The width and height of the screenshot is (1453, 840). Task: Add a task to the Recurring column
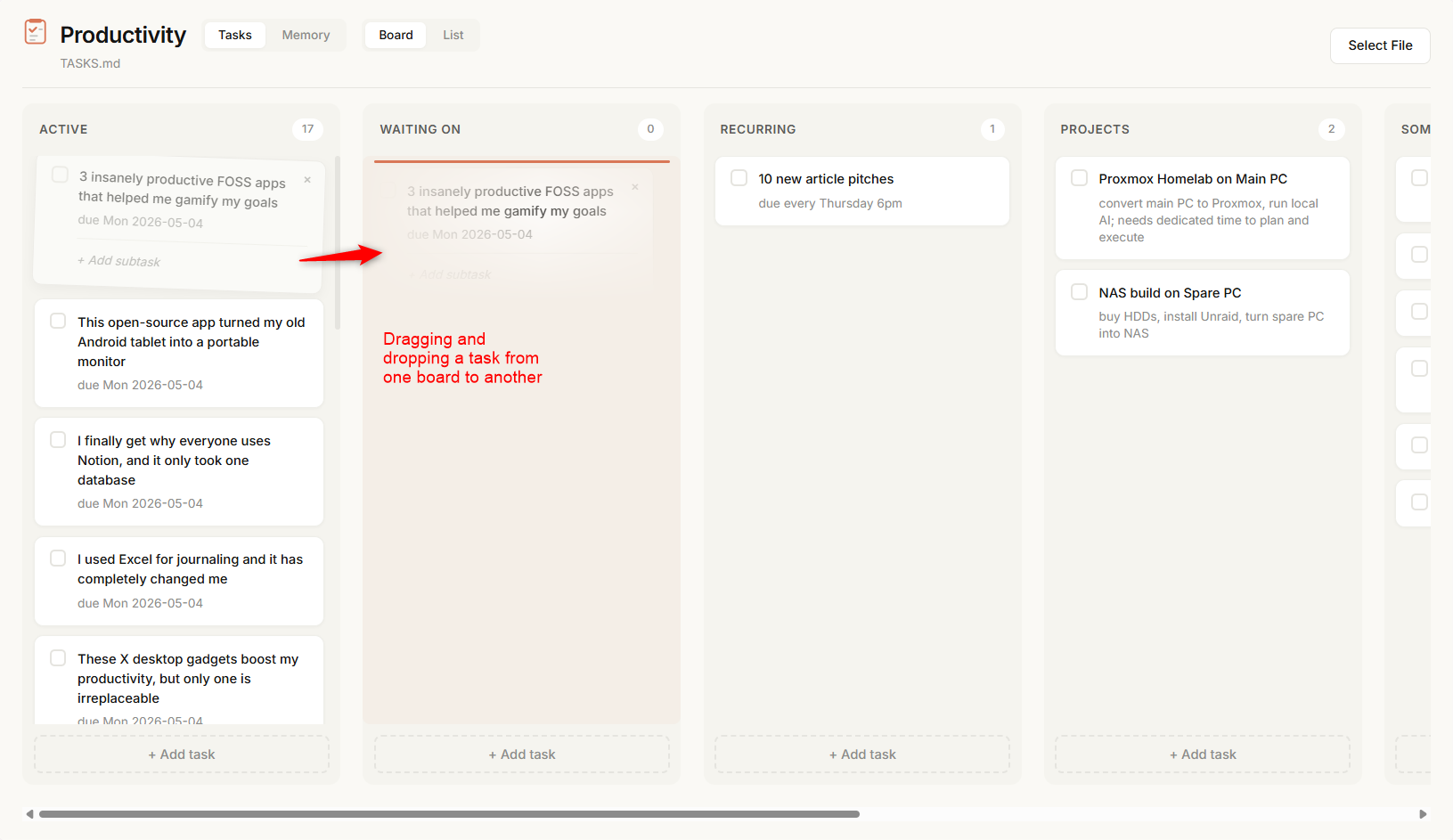(862, 754)
